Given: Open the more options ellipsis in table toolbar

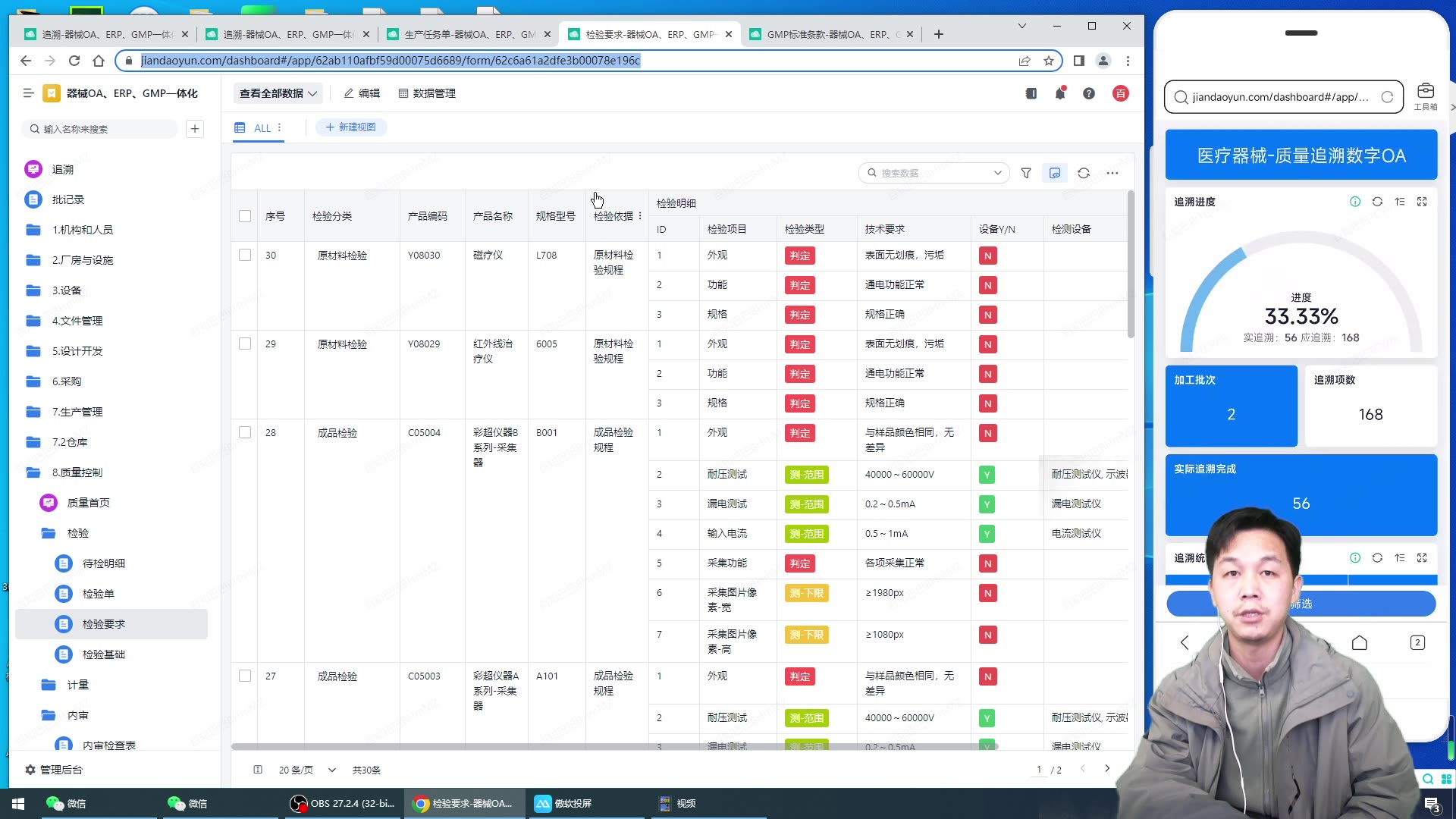Looking at the screenshot, I should tap(1112, 173).
